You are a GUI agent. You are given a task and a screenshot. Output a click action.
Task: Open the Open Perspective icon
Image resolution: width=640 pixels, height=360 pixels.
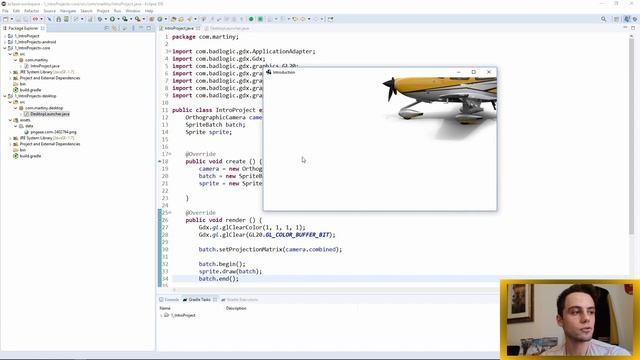click(616, 19)
